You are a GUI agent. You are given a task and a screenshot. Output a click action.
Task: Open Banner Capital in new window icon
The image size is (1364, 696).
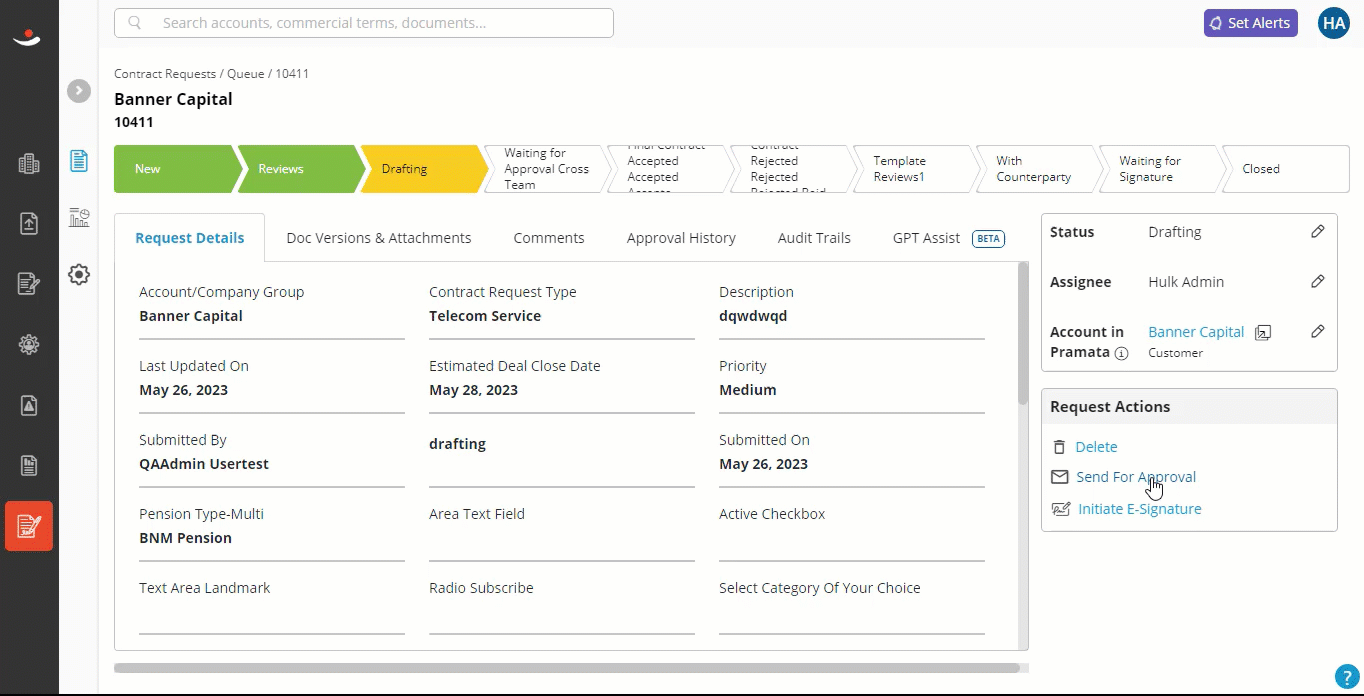pos(1263,333)
